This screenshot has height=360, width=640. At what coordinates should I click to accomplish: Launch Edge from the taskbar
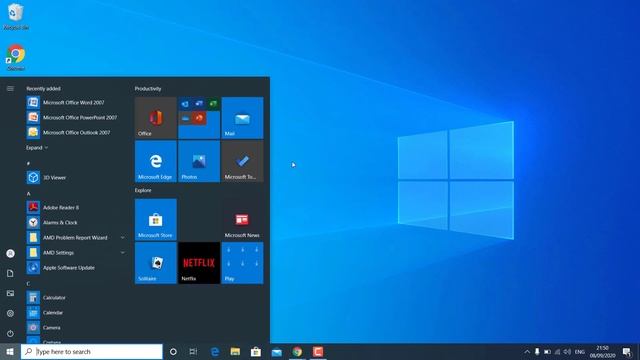click(x=215, y=351)
